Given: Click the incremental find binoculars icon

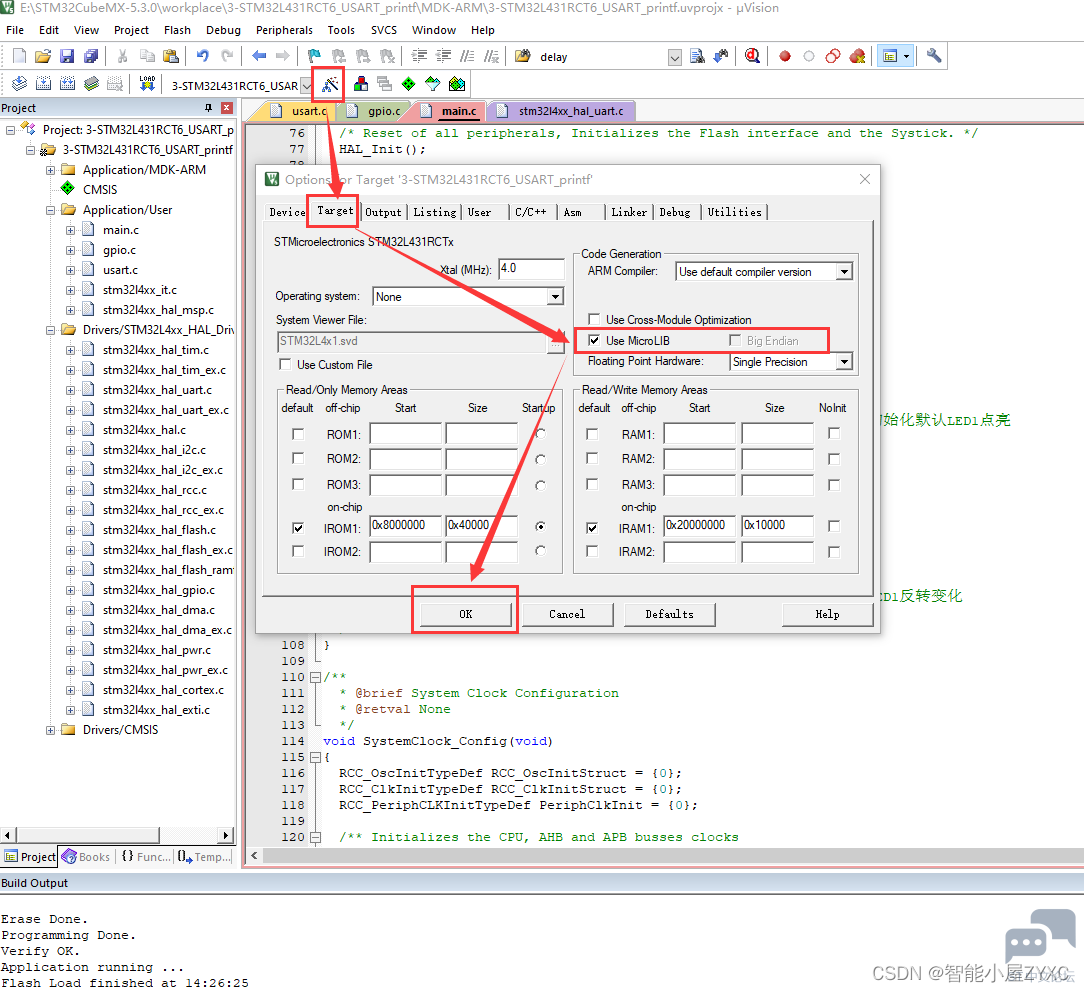Looking at the screenshot, I should 721,56.
